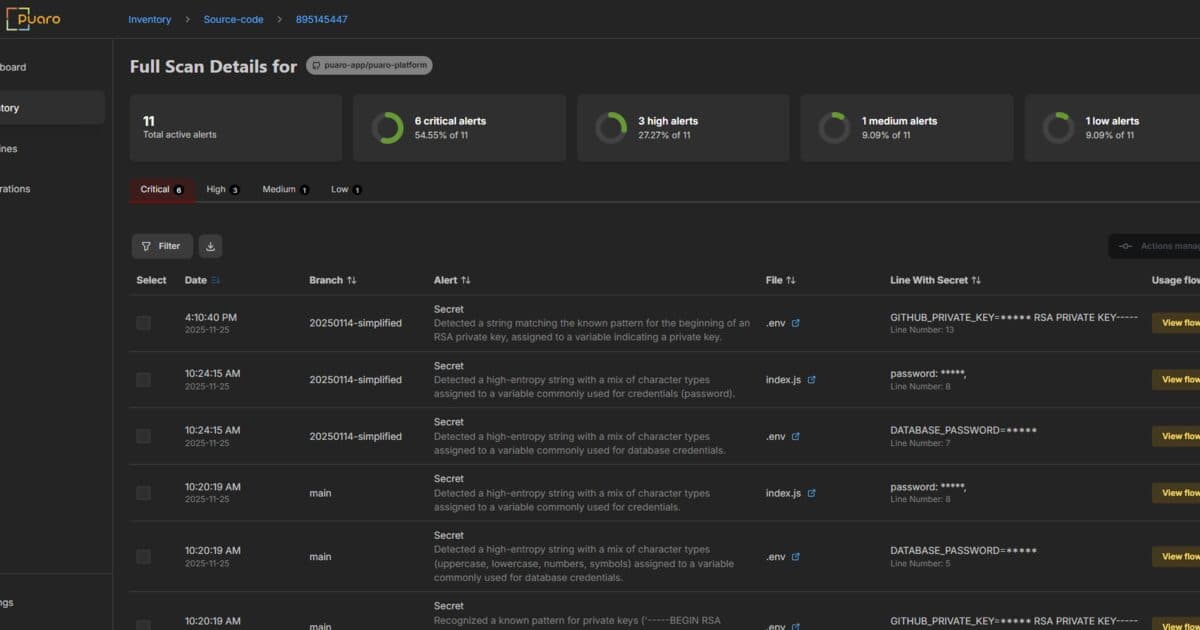This screenshot has height=630, width=1200.
Task: Switch to the High alerts tab
Action: pos(222,189)
